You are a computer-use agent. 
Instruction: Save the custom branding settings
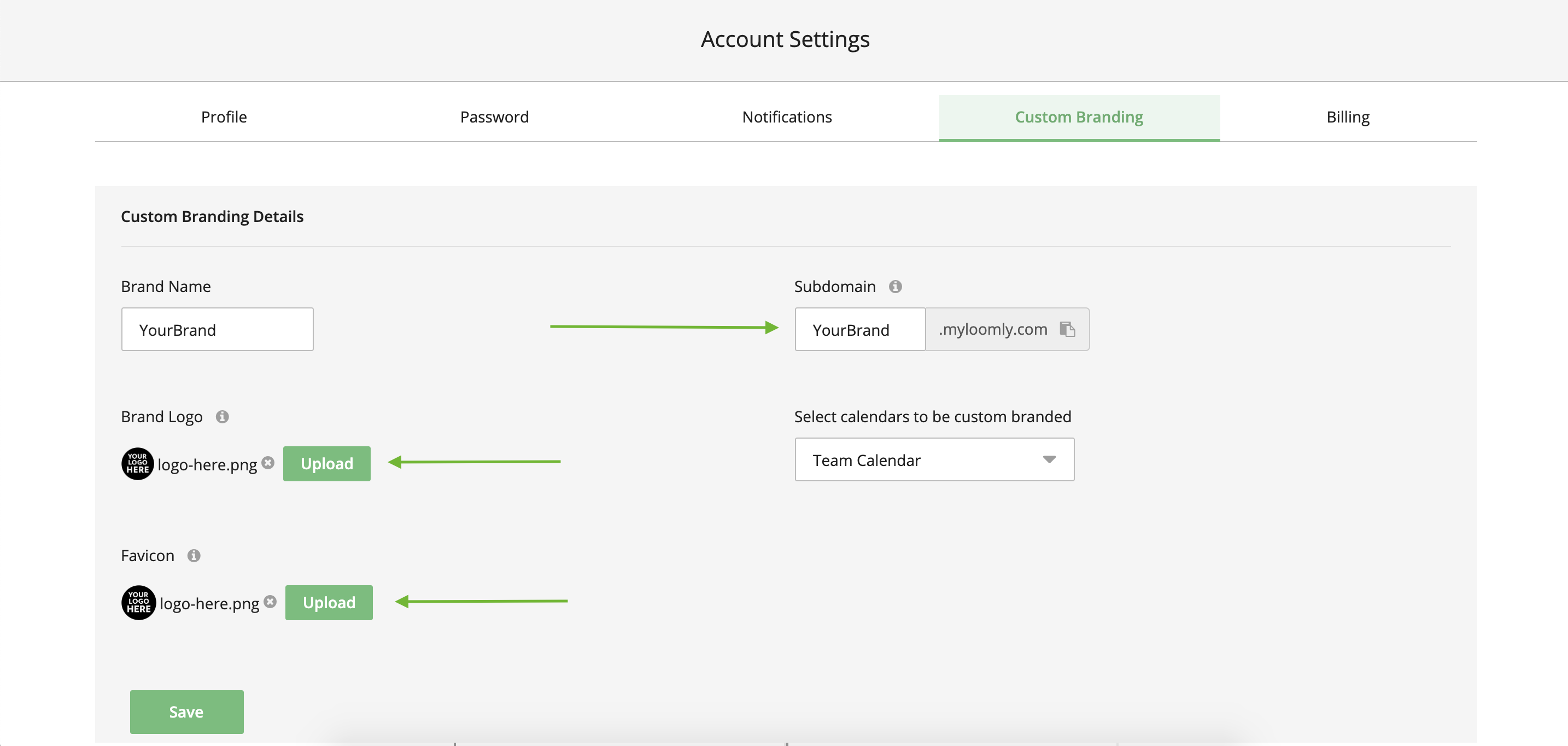186,712
